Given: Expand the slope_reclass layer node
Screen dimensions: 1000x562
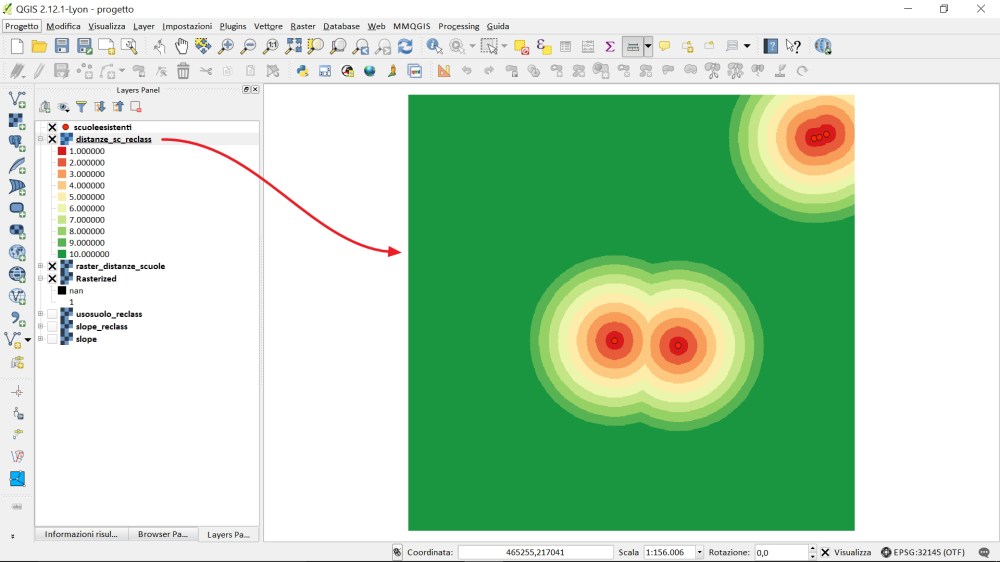Looking at the screenshot, I should coord(41,327).
